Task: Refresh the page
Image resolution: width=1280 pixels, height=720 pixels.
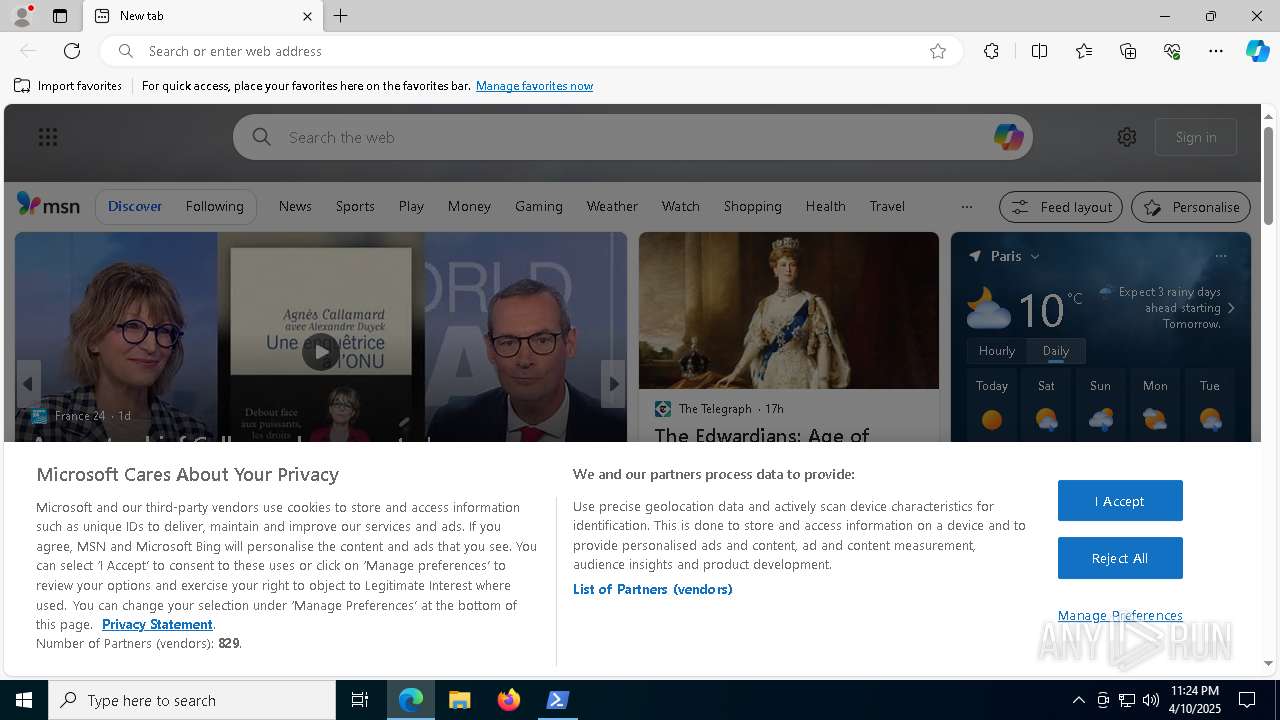Action: click(x=72, y=51)
